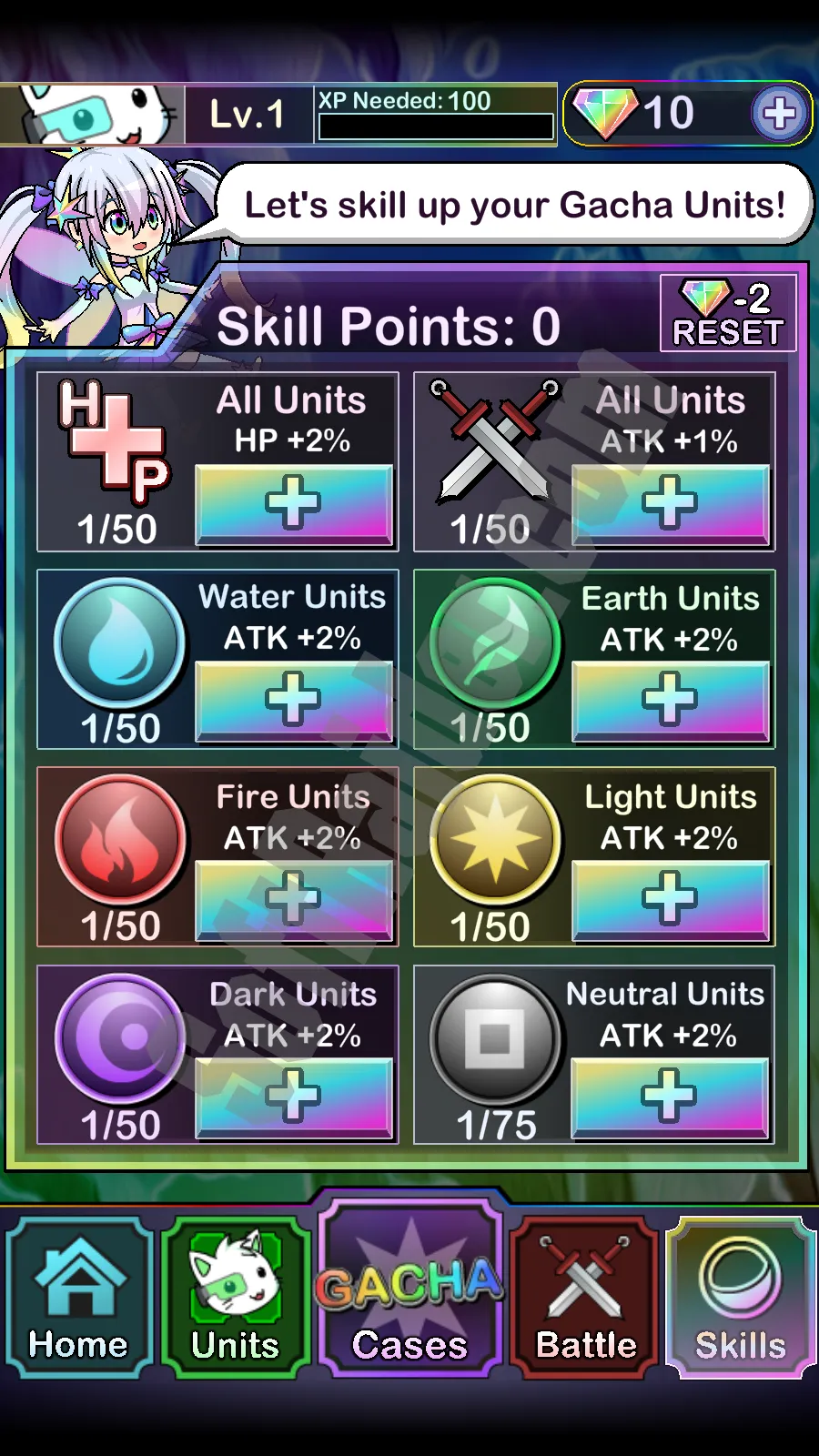819x1456 pixels.
Task: Reset skill points for 2 gems
Action: (x=728, y=314)
